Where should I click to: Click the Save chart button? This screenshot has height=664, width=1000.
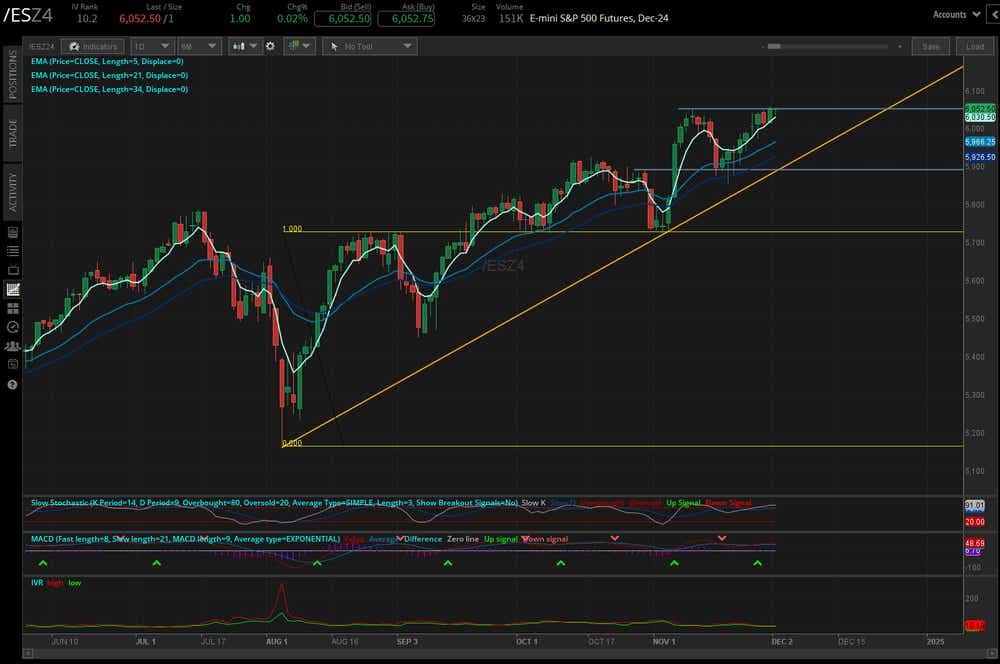(x=930, y=45)
